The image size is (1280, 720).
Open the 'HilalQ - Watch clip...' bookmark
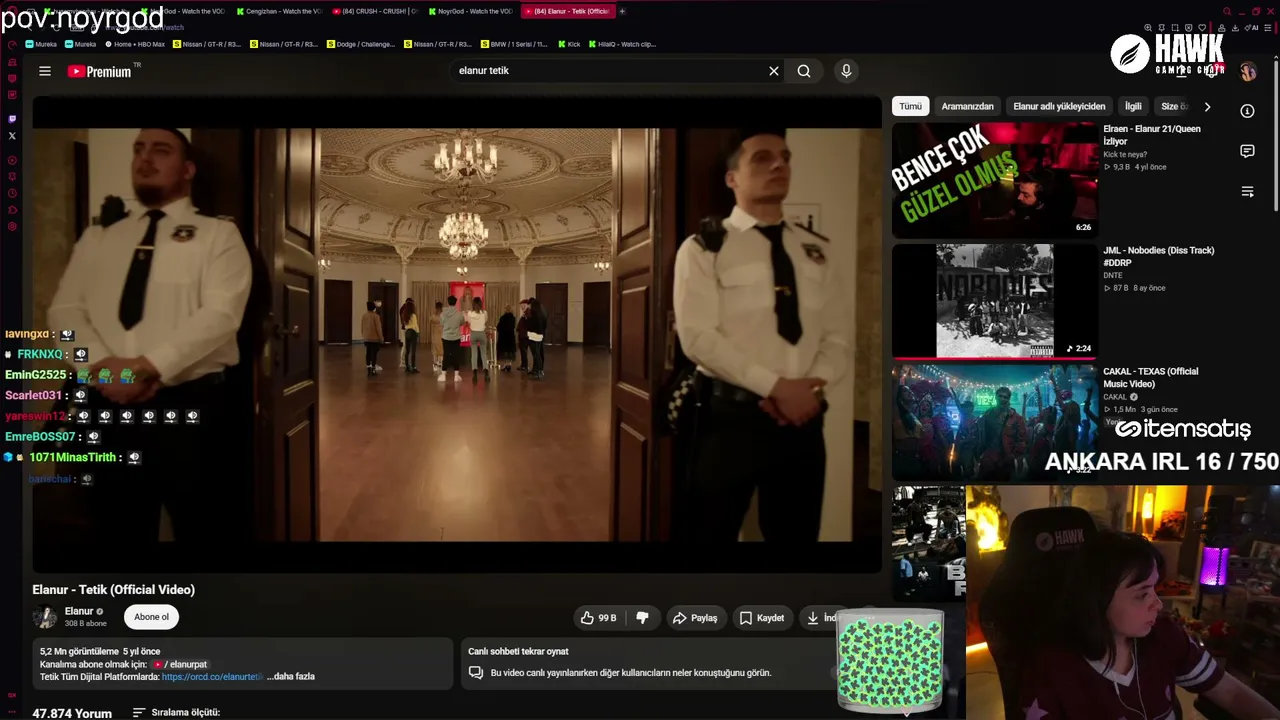(622, 44)
